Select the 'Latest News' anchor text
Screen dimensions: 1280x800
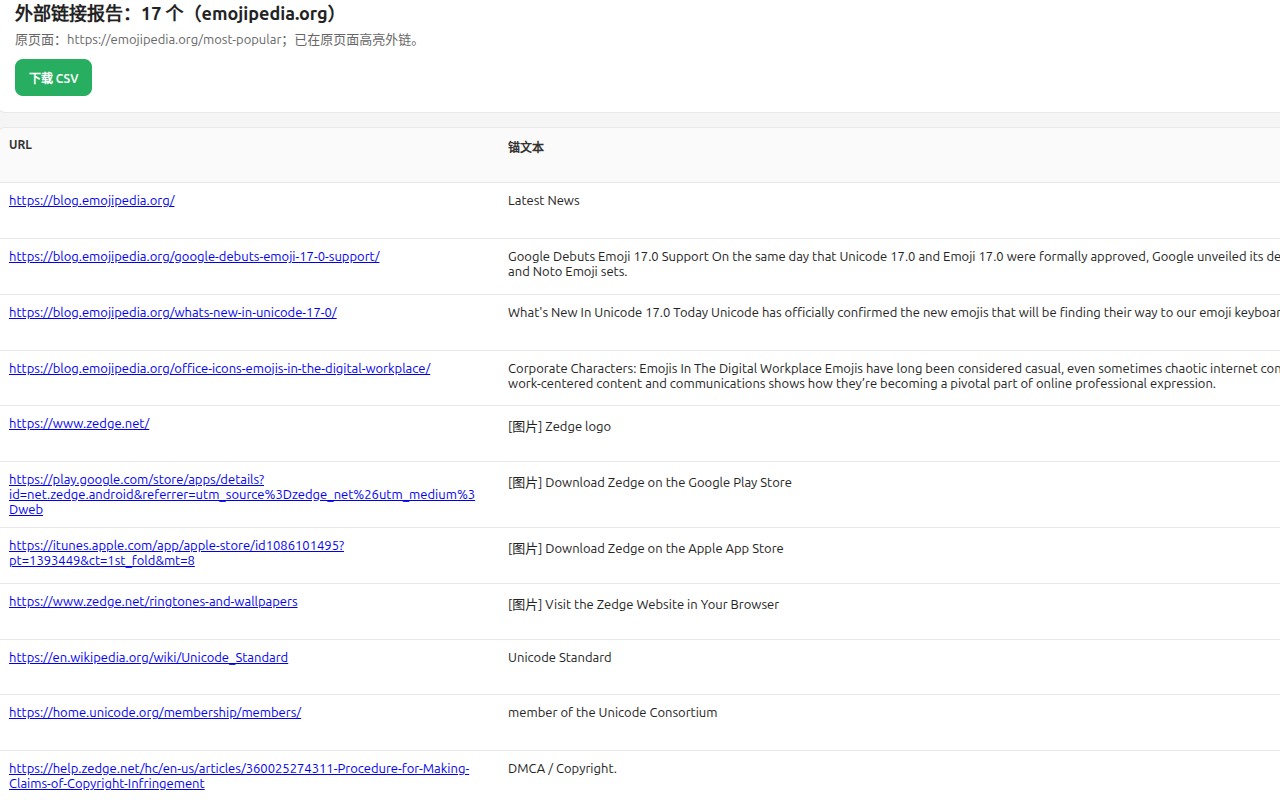(543, 200)
